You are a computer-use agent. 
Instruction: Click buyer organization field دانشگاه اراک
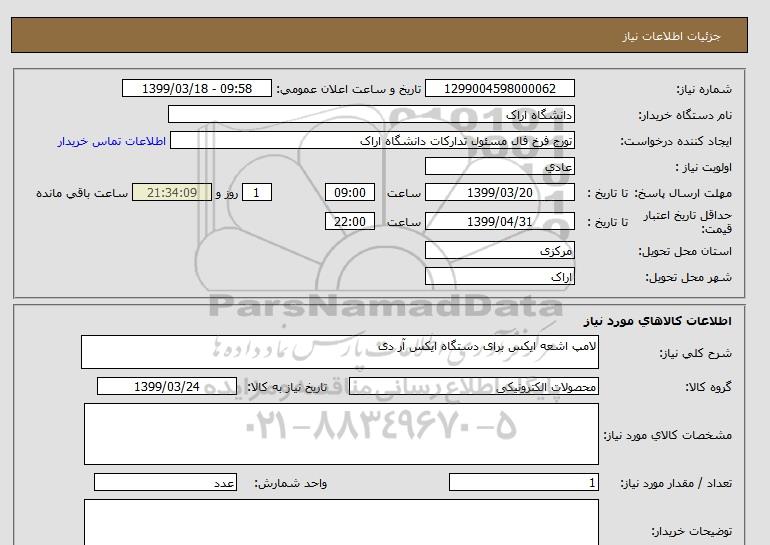coord(371,114)
